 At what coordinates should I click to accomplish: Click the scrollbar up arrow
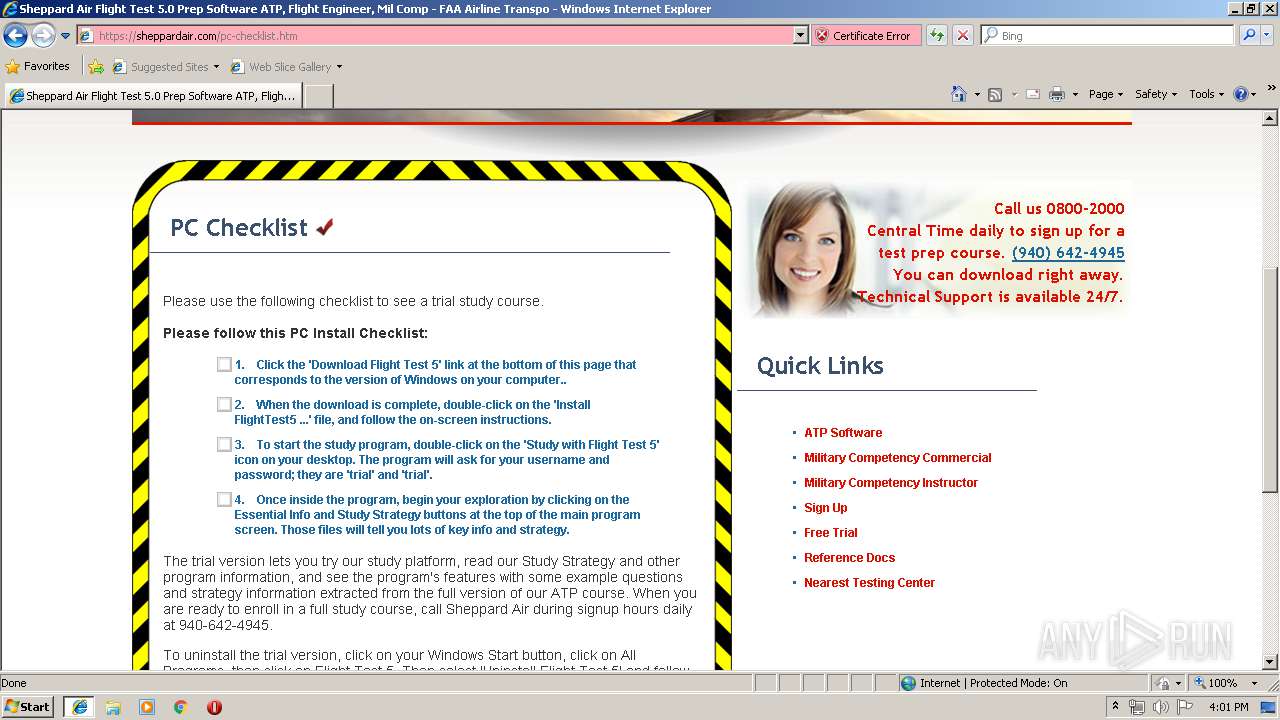[1270, 118]
